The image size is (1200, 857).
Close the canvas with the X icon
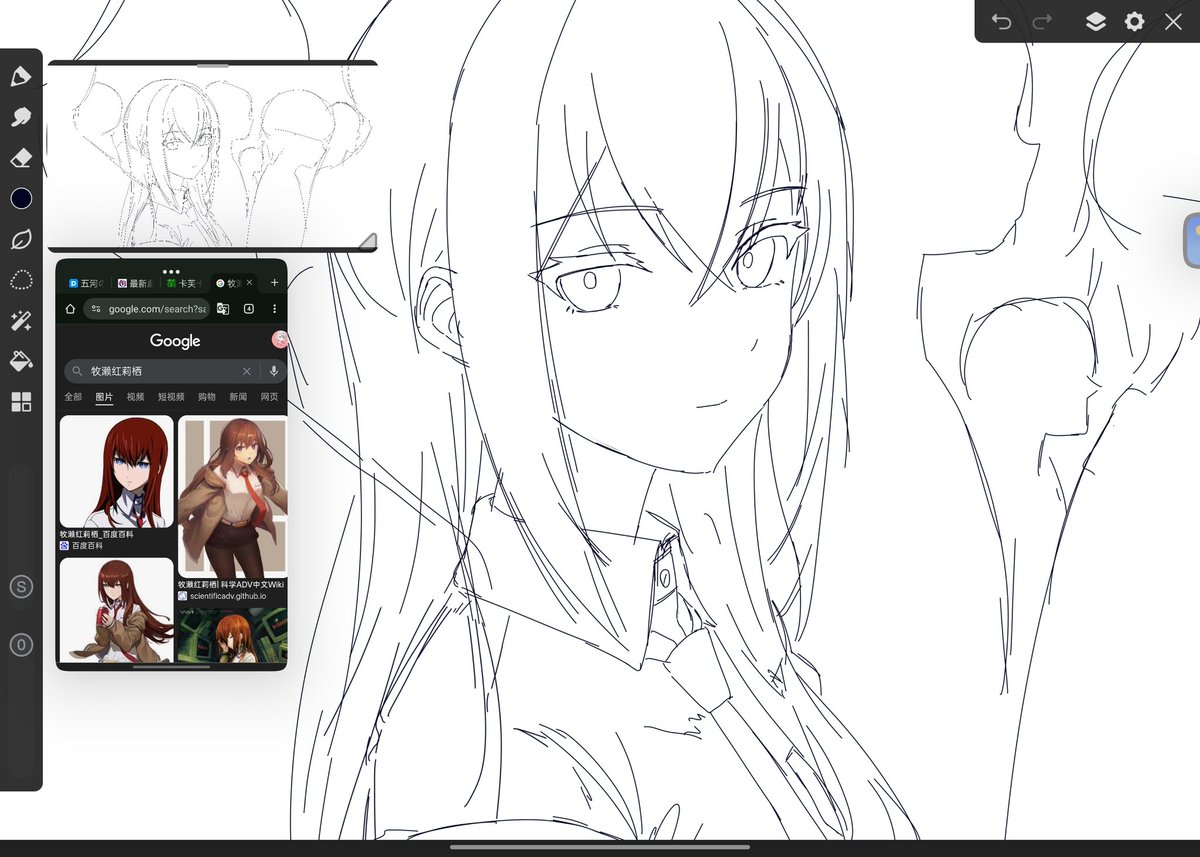[x=1173, y=22]
